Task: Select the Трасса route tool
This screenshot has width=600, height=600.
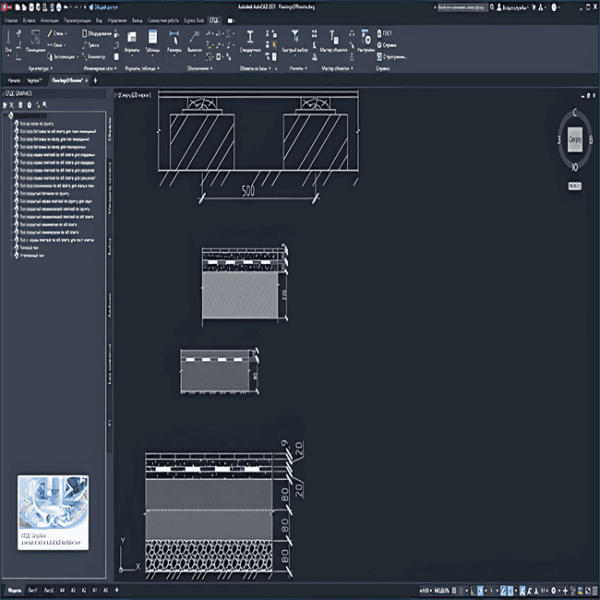Action: [91, 45]
